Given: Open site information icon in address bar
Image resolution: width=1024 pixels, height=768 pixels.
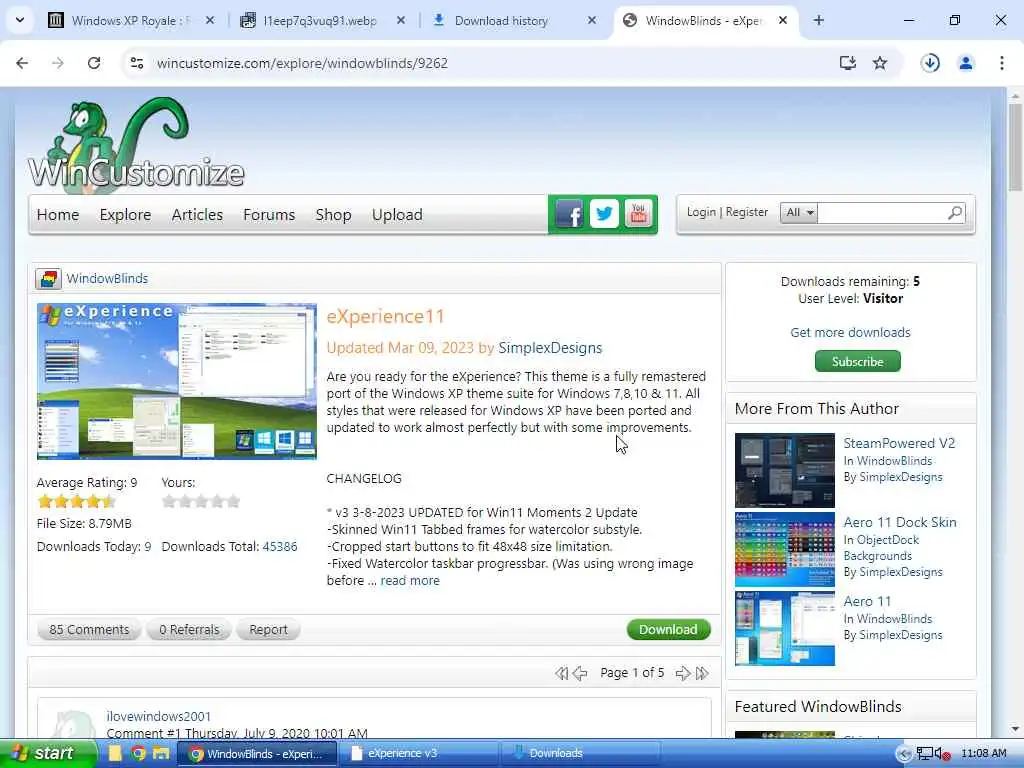Looking at the screenshot, I should (x=137, y=63).
